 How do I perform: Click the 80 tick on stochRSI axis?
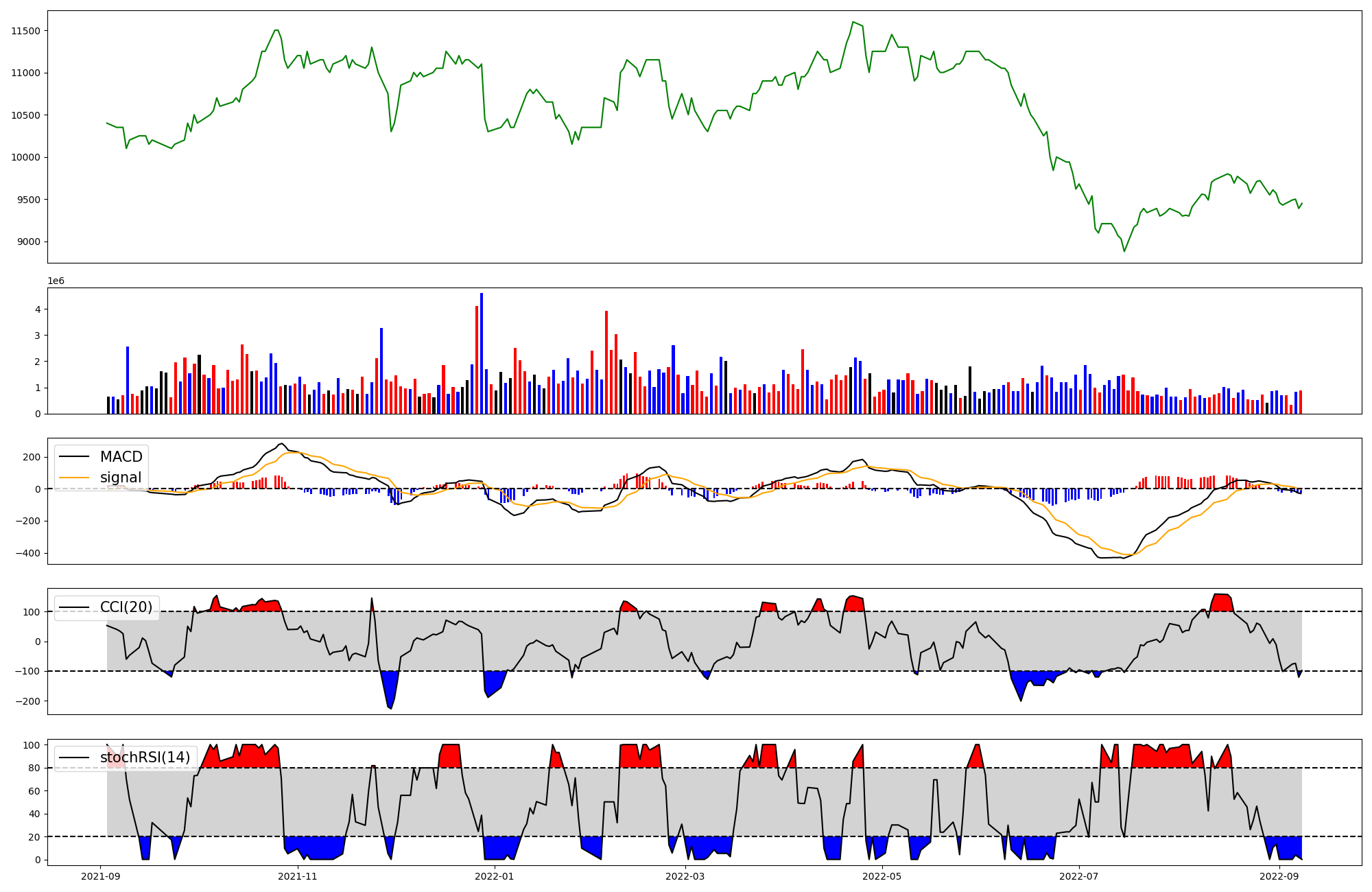[x=35, y=768]
